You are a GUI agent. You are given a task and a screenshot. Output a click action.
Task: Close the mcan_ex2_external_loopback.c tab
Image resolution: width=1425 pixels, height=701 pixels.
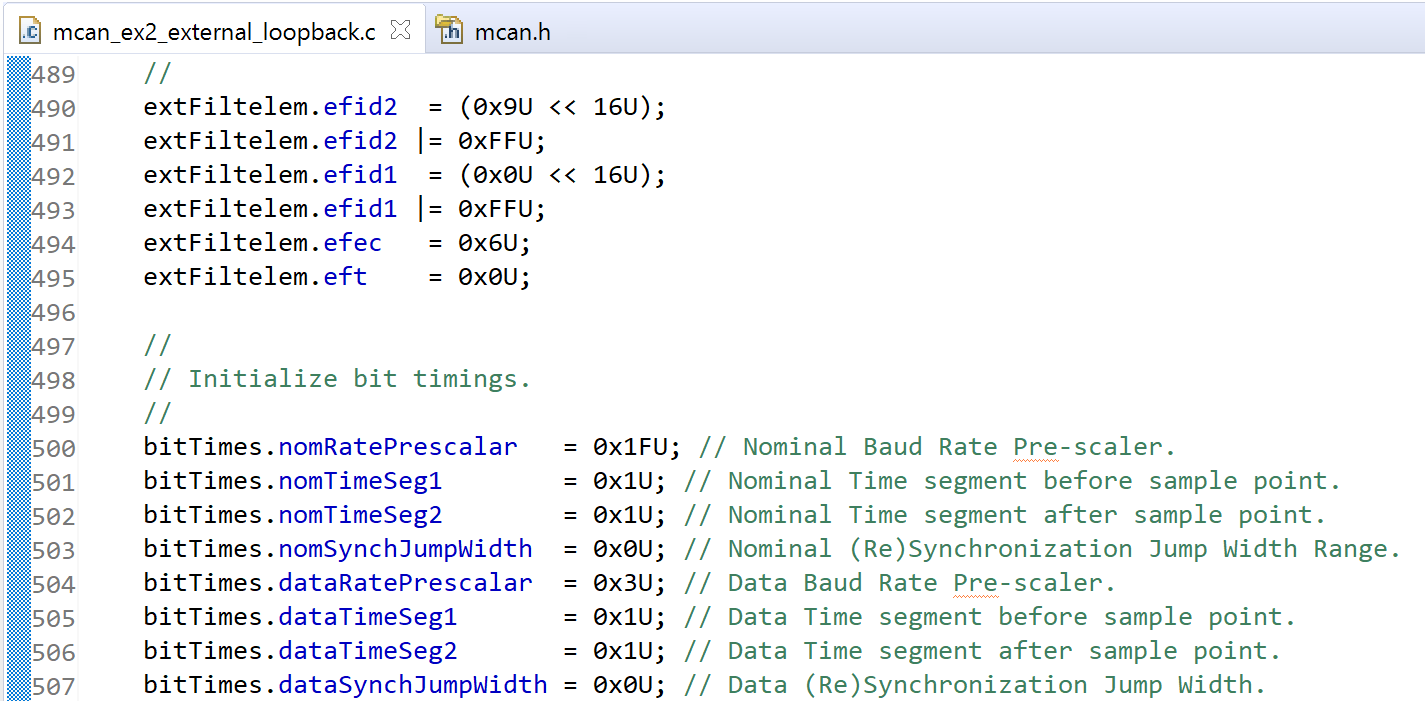pos(400,30)
